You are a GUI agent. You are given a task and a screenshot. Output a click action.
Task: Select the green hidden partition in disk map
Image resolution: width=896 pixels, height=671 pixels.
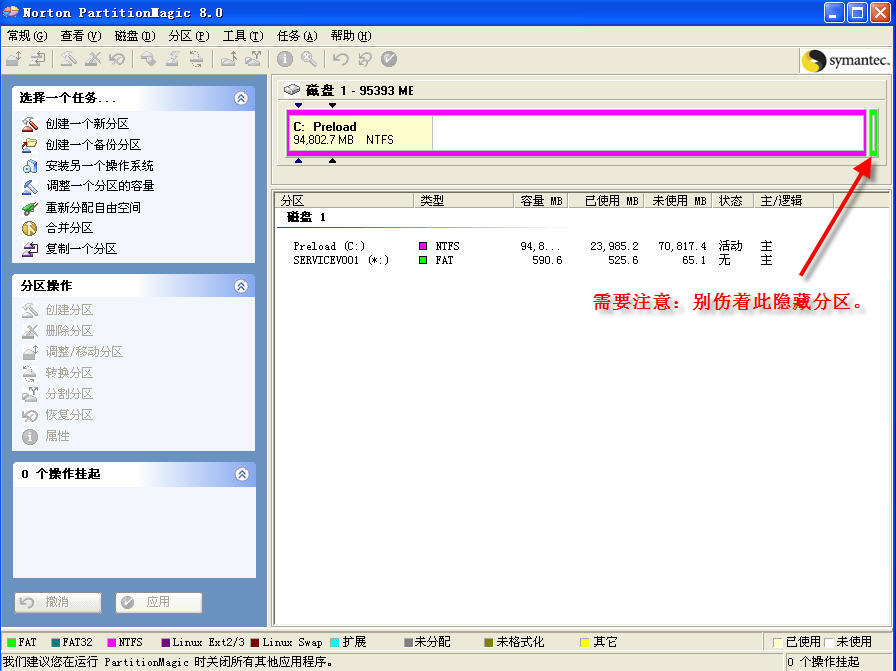(873, 133)
